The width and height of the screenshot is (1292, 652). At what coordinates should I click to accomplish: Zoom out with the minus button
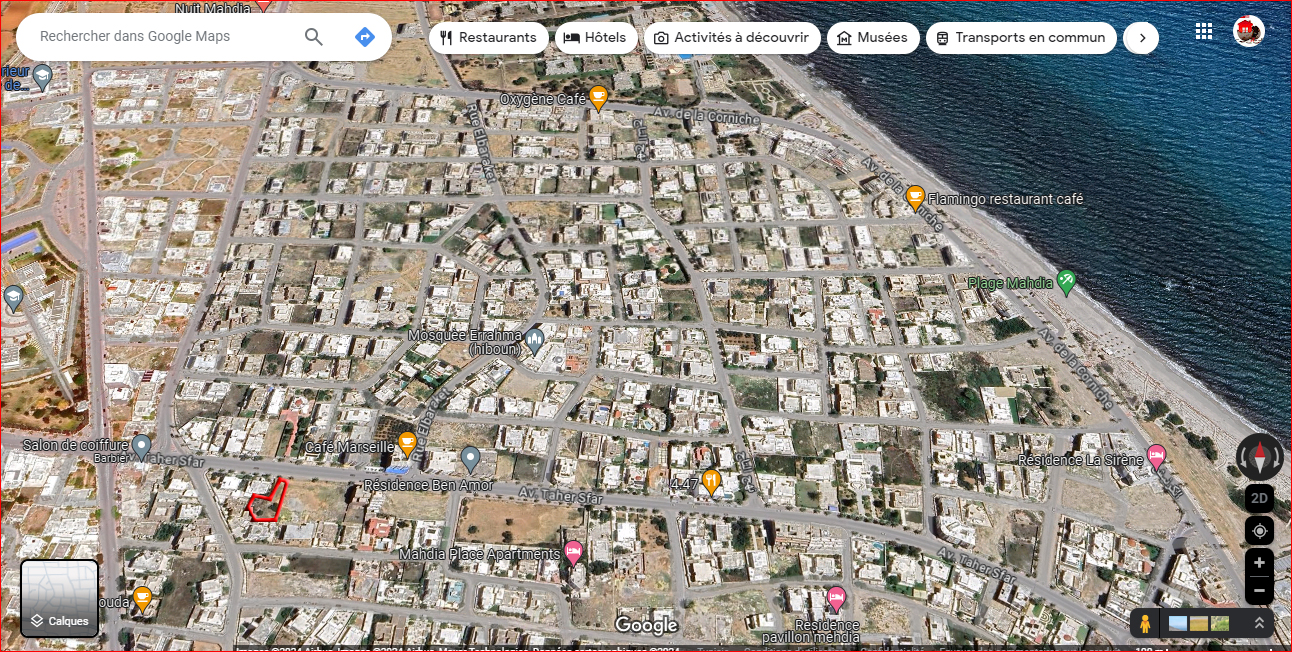[1259, 591]
